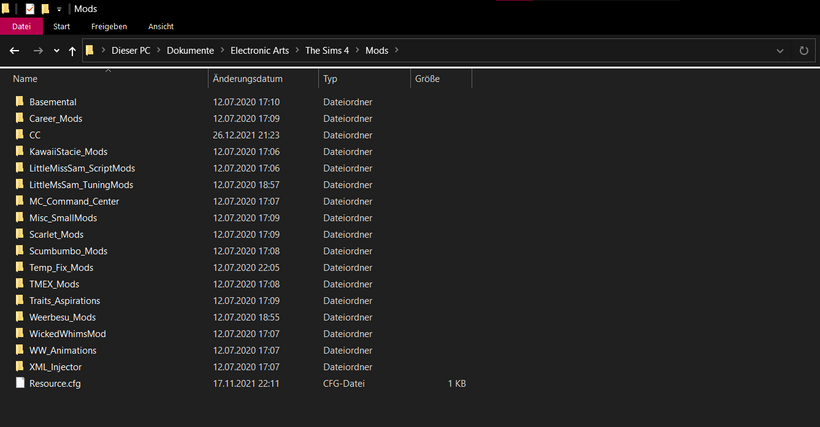Navigate to Electronic Arts in breadcrumb
This screenshot has height=427, width=820.
click(x=259, y=50)
